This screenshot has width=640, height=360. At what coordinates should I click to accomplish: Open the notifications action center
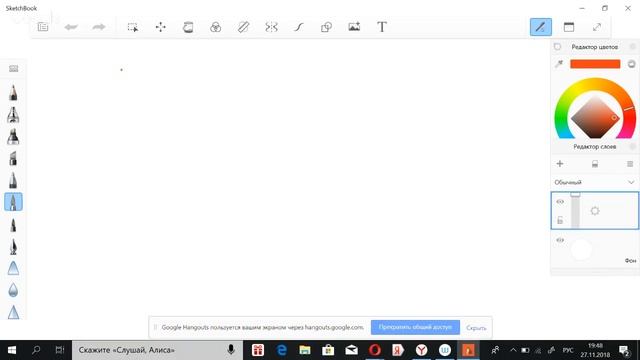coord(624,350)
